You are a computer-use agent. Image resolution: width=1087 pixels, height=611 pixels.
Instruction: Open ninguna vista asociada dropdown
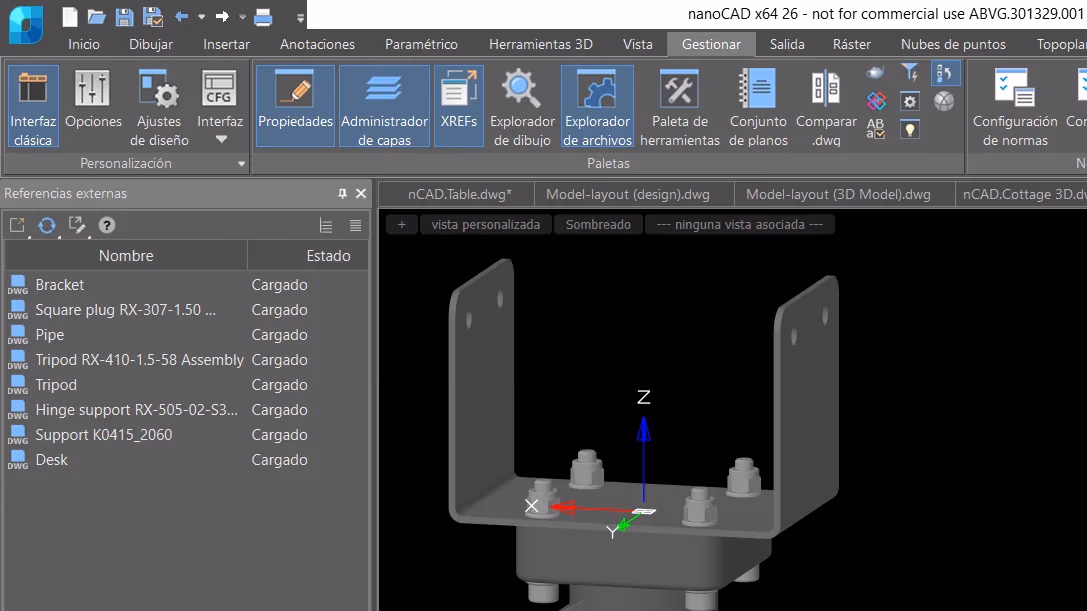point(740,225)
